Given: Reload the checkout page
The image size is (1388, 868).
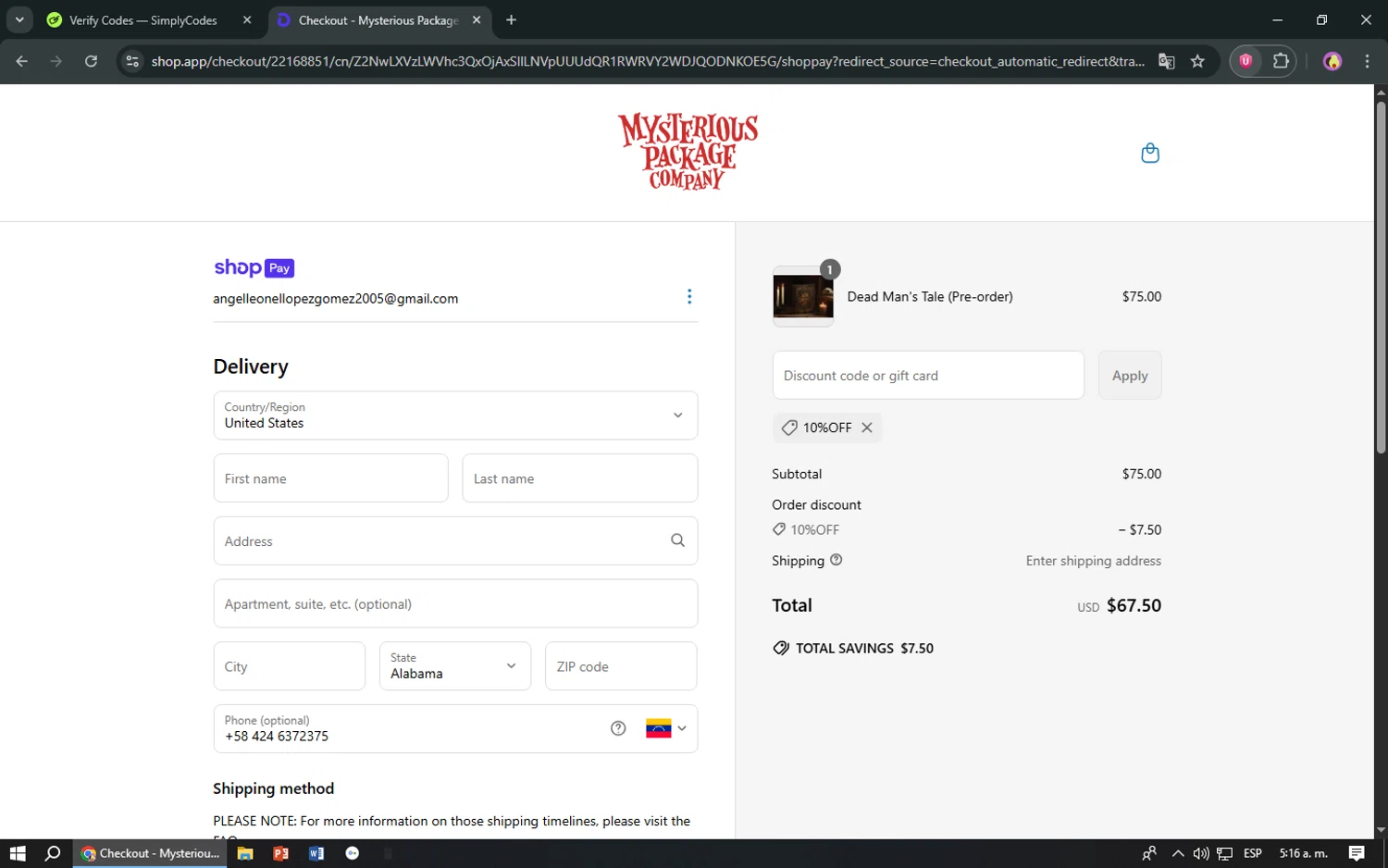Looking at the screenshot, I should pos(91,61).
